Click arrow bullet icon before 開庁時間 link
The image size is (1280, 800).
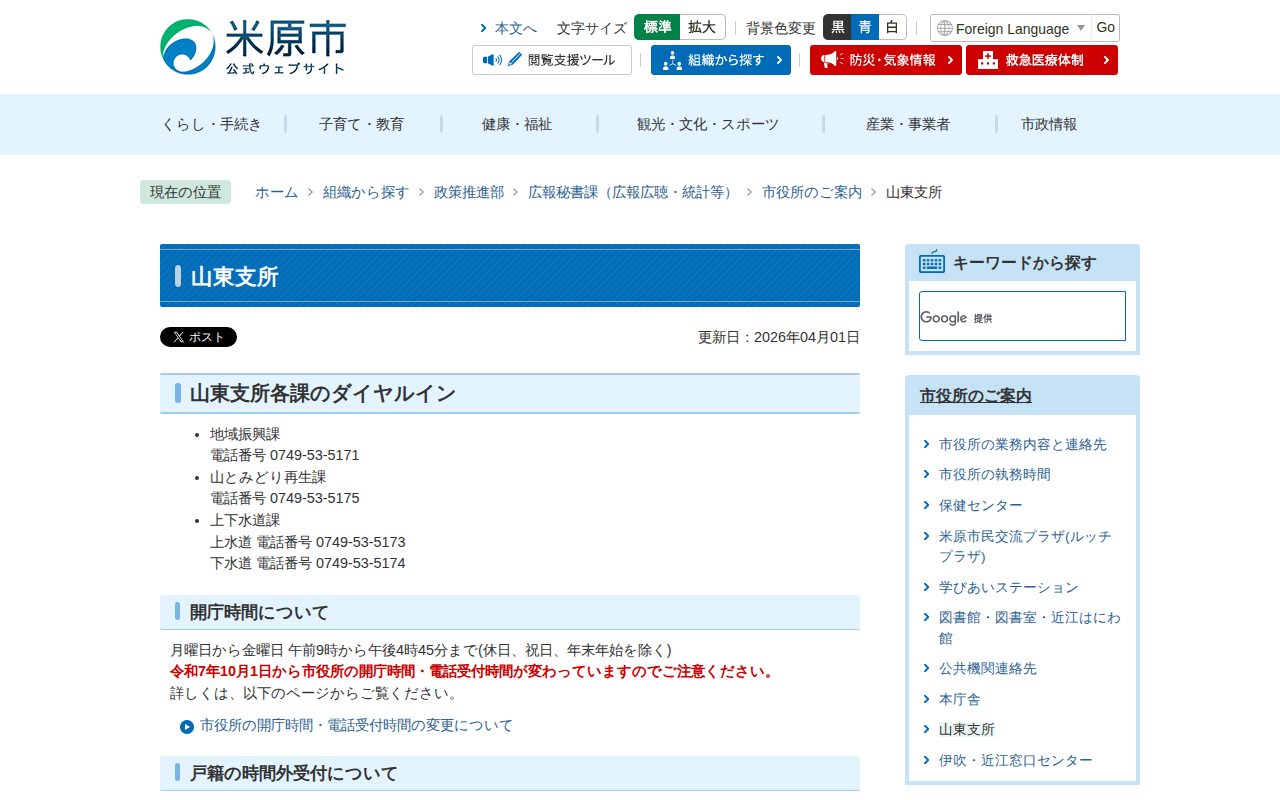[187, 727]
